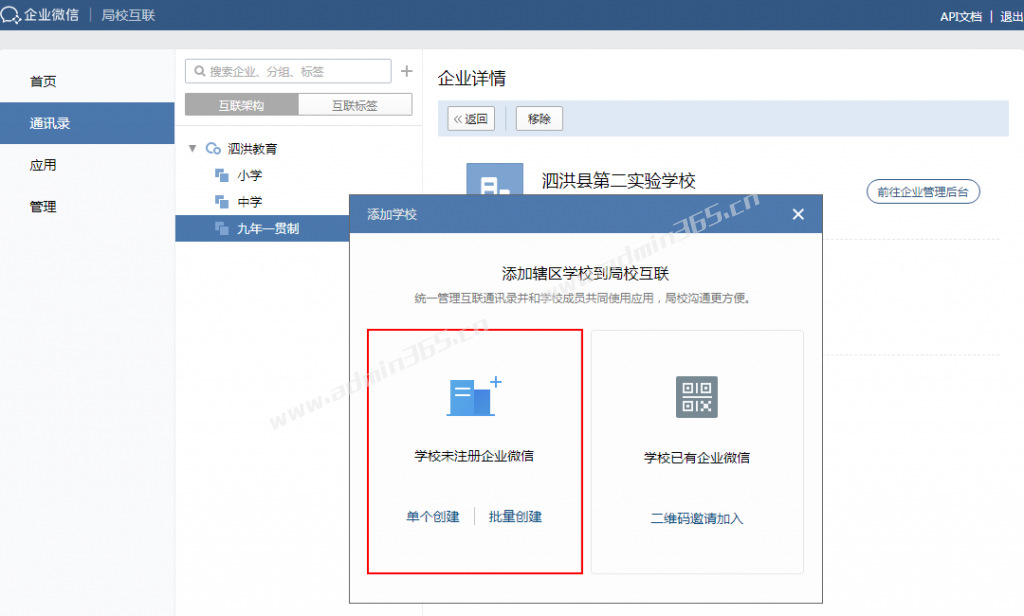
Task: Click the 单个创建 link
Action: pyautogui.click(x=433, y=517)
